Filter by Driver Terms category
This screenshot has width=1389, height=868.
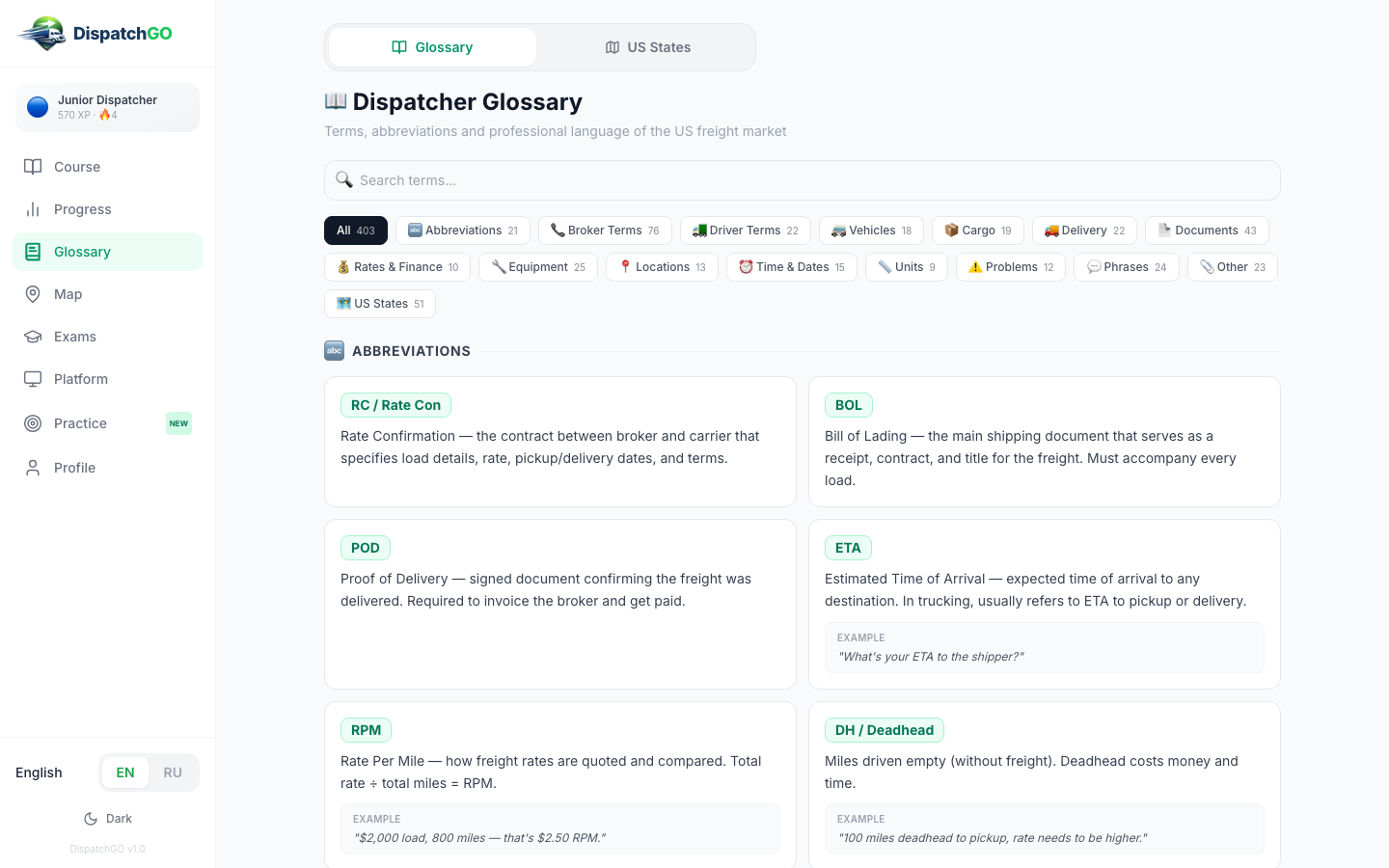[x=746, y=231]
